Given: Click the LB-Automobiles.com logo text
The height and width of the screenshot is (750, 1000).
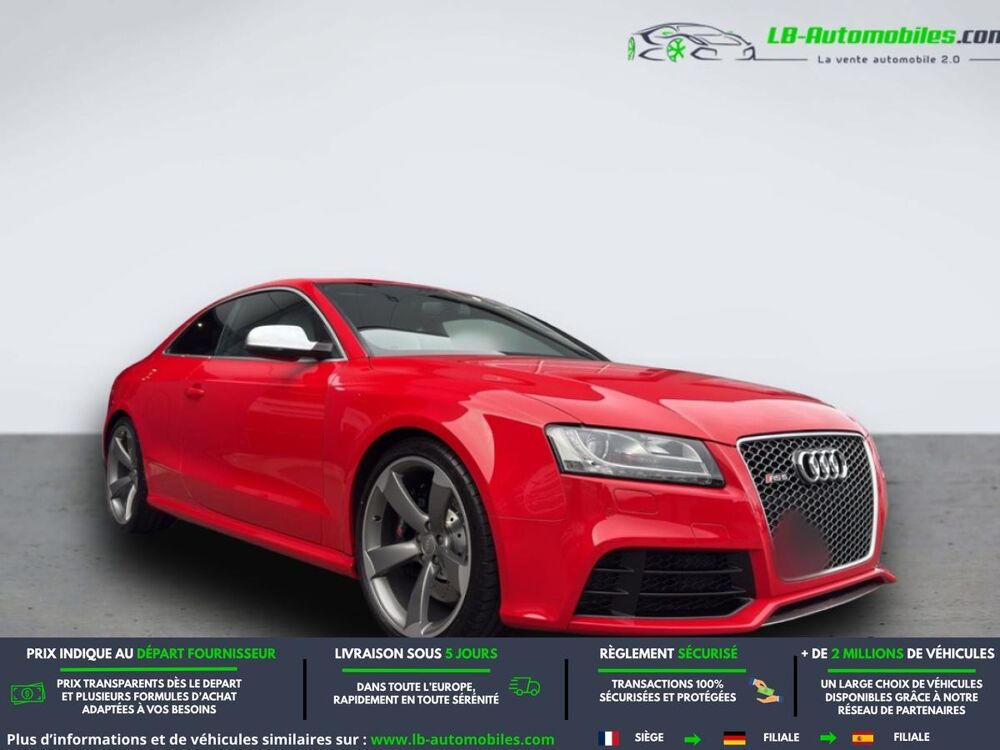Looking at the screenshot, I should click(x=883, y=36).
